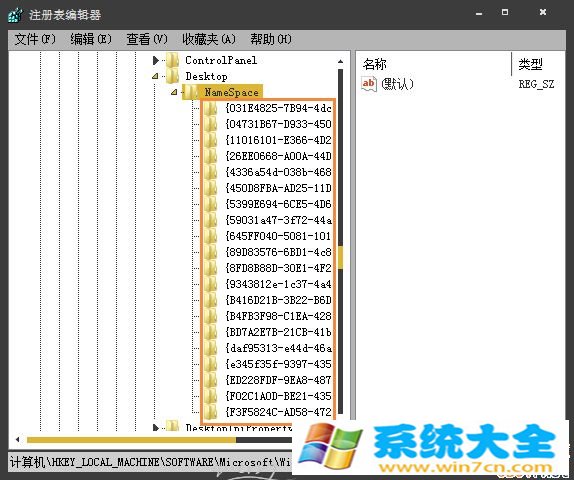Screen dimensions: 574x480
Task: Select key {89D83576-6BD1-4c8
Action: tap(279, 252)
